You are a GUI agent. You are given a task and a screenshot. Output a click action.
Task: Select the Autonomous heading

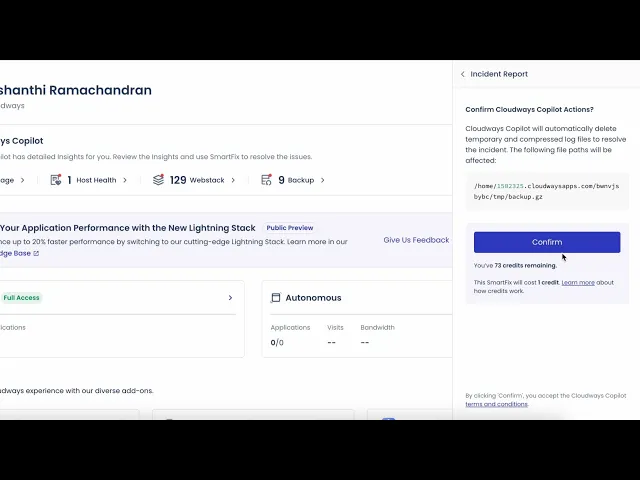tap(313, 298)
